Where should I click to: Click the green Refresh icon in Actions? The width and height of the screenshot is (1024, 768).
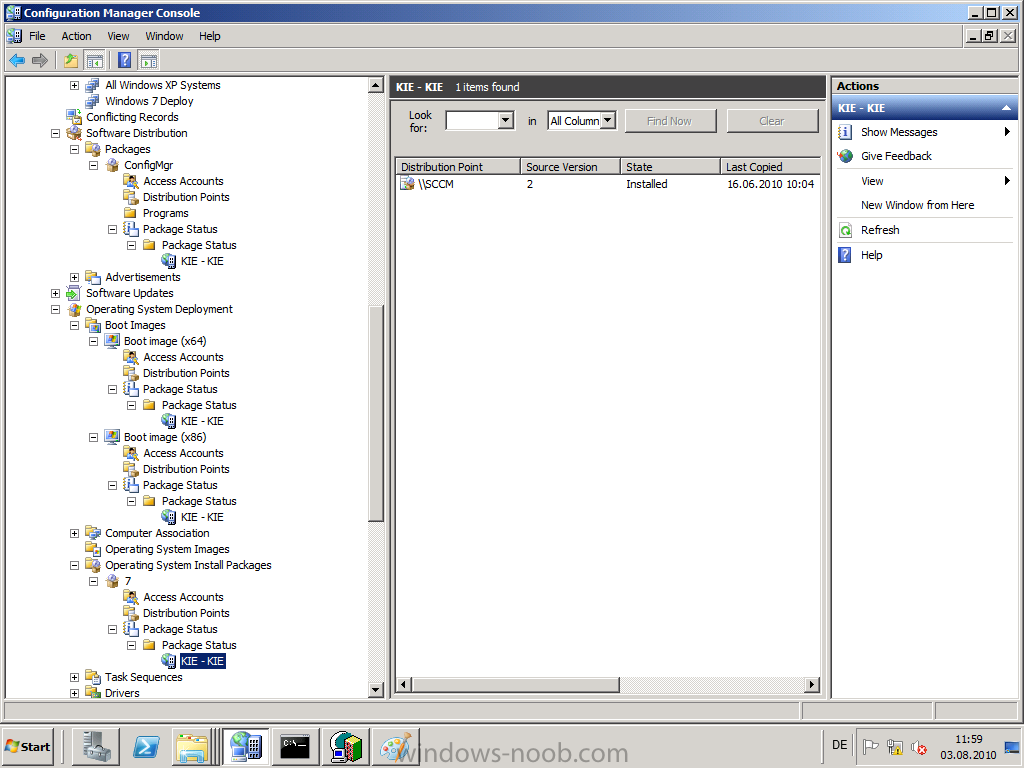845,231
